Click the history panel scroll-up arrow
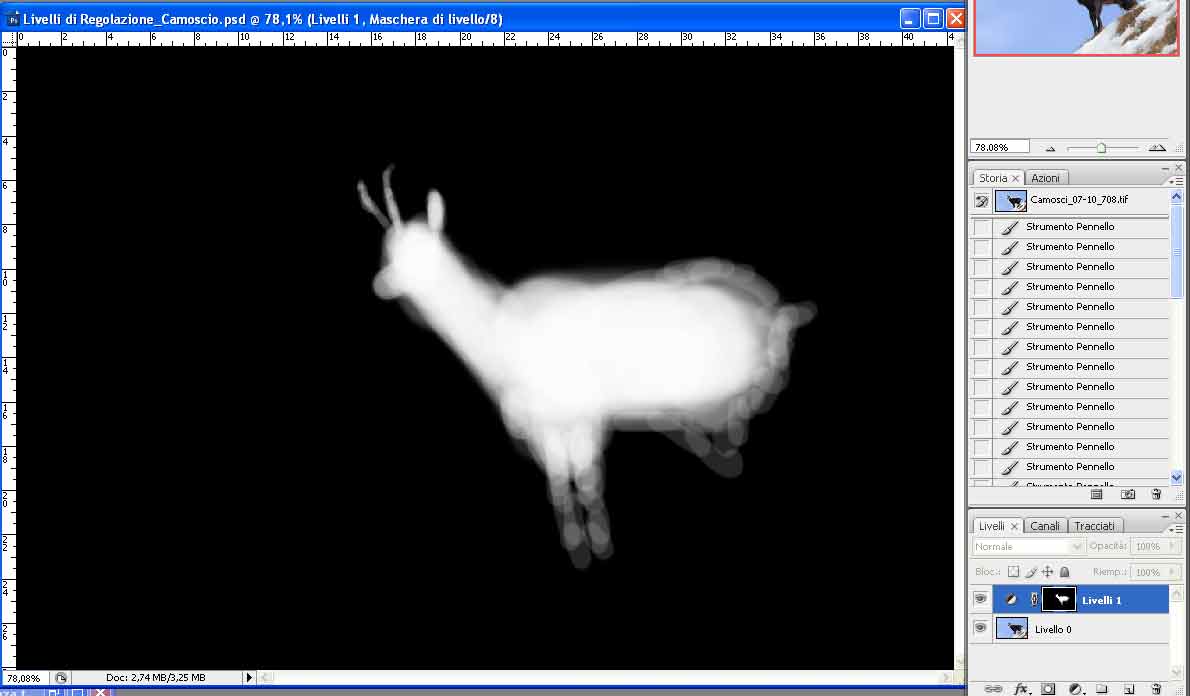 point(1176,196)
